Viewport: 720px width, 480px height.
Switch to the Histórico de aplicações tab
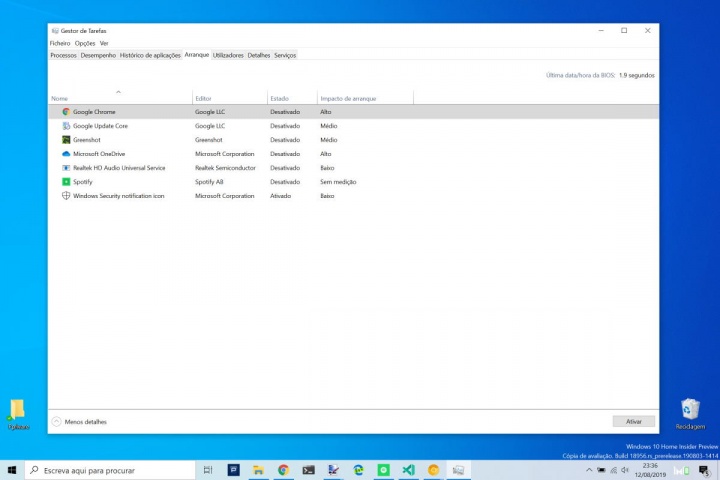click(150, 55)
